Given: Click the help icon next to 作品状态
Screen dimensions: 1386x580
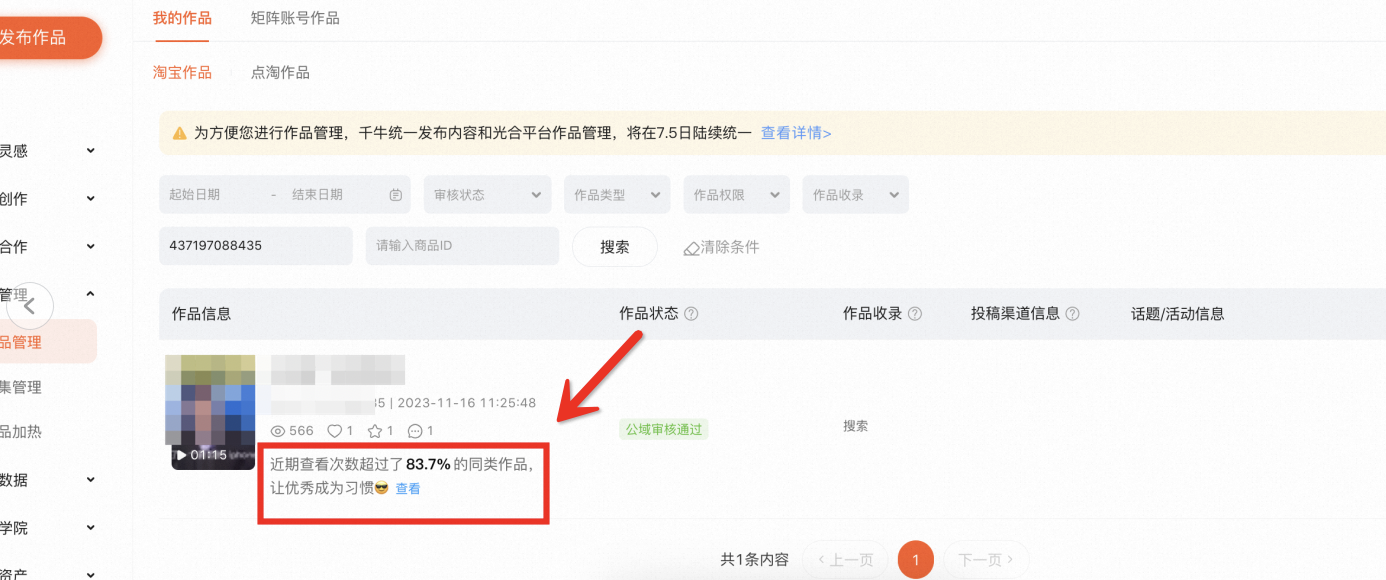Looking at the screenshot, I should coord(691,314).
